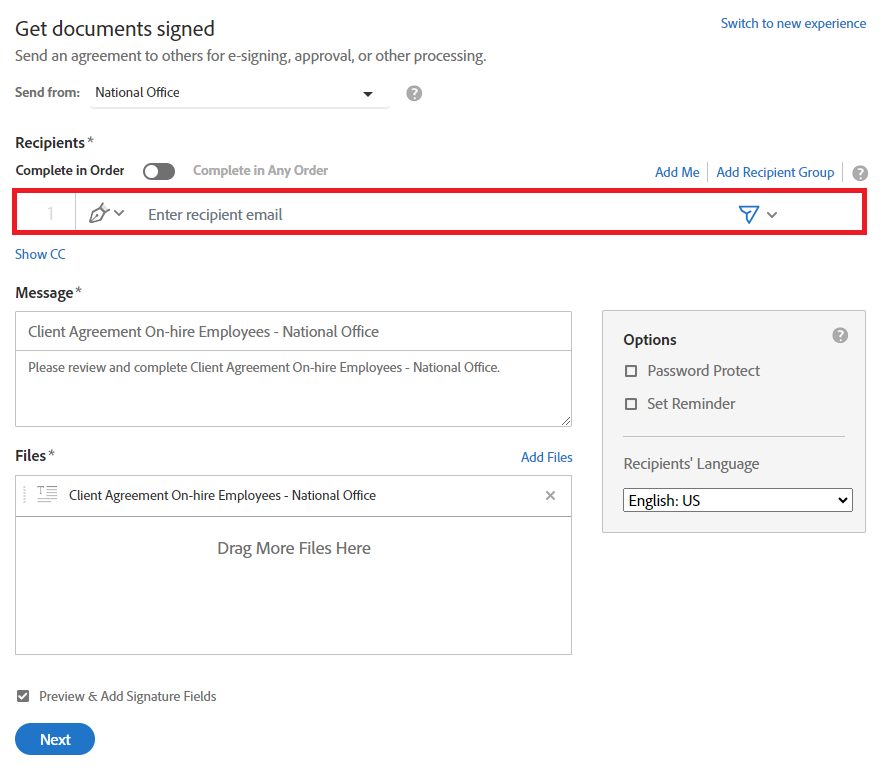Toggle Complete in Order switch
Screen dimensions: 887x777
tap(159, 171)
